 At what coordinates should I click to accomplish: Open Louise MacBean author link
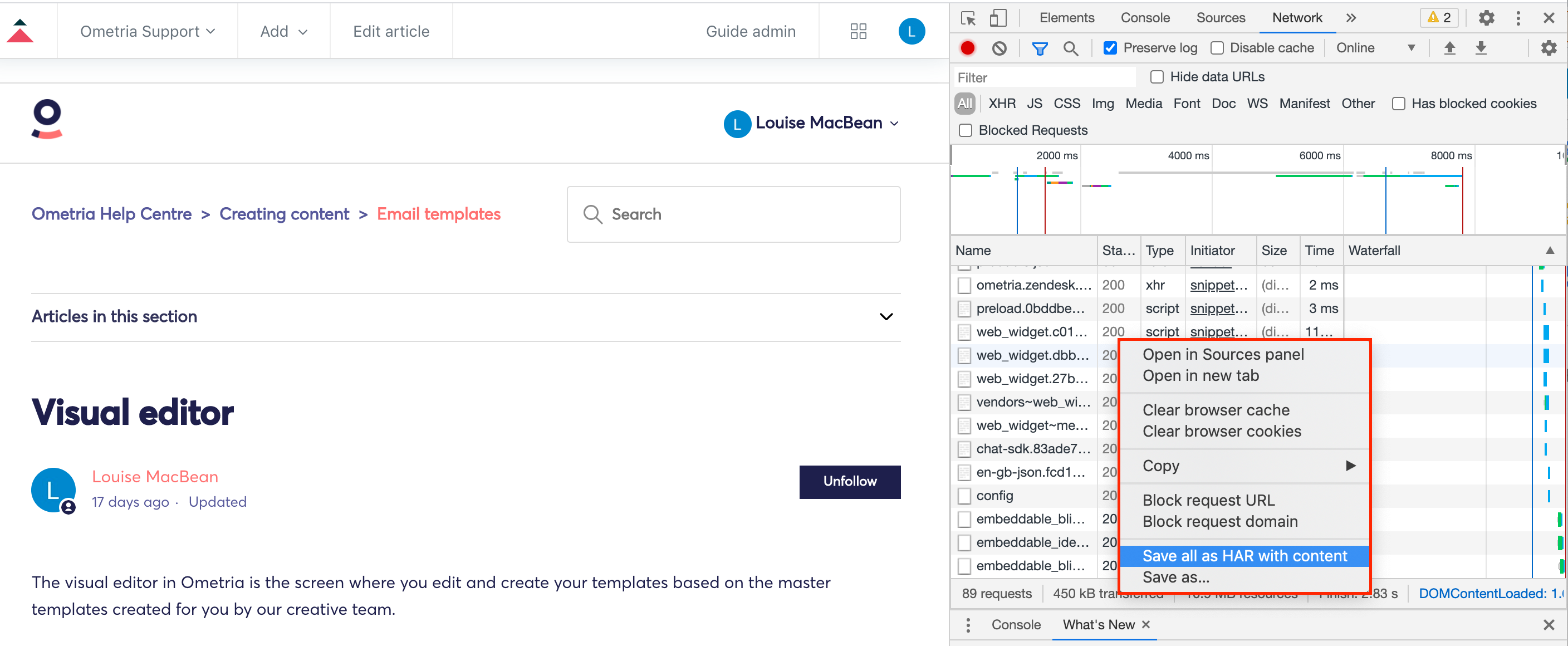(155, 477)
